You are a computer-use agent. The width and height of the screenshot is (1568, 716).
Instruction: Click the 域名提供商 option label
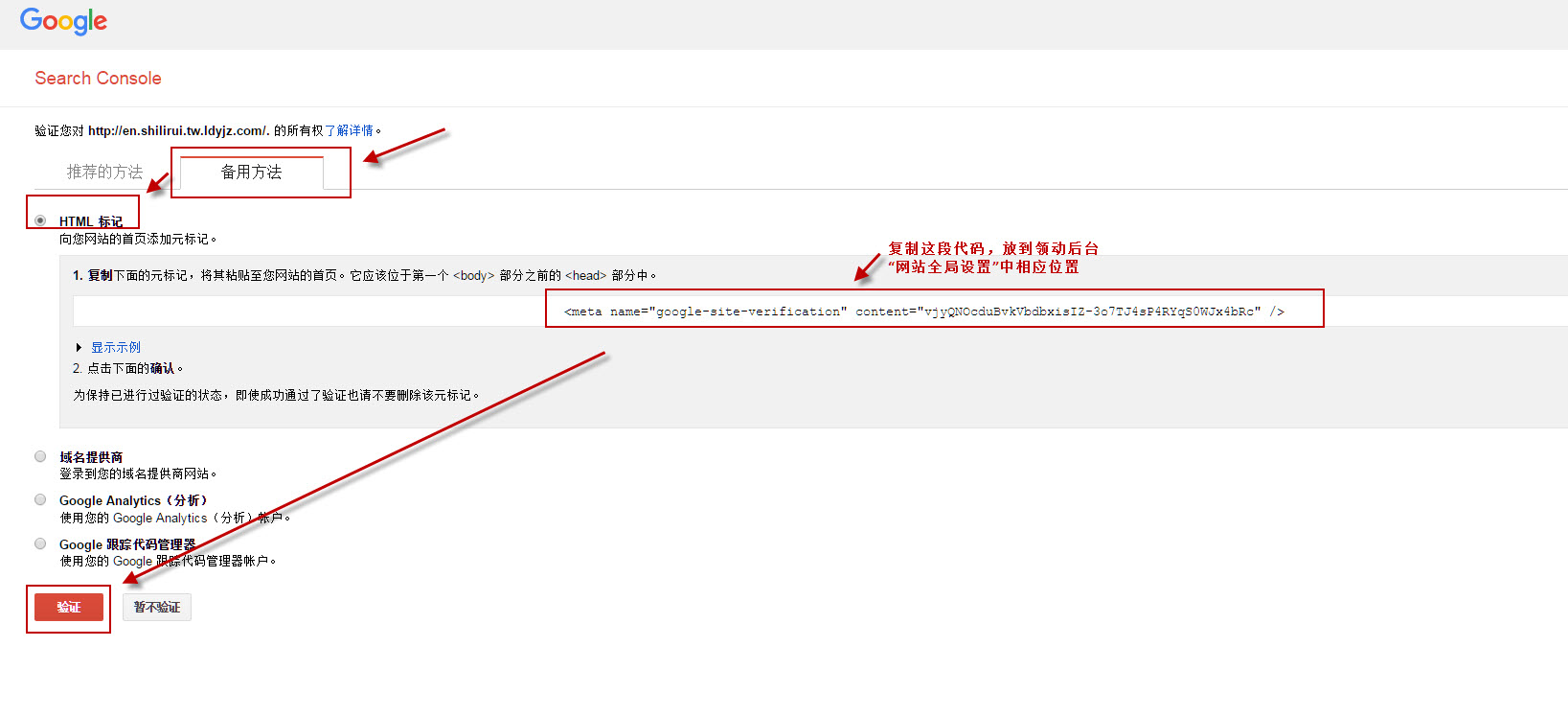click(91, 457)
